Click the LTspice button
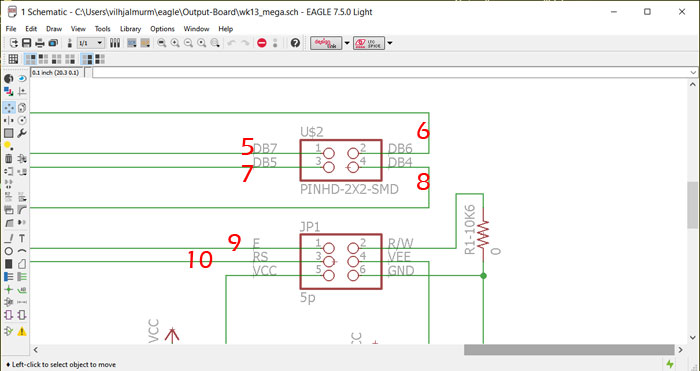Screen dimensions: 700x371 tap(369, 43)
